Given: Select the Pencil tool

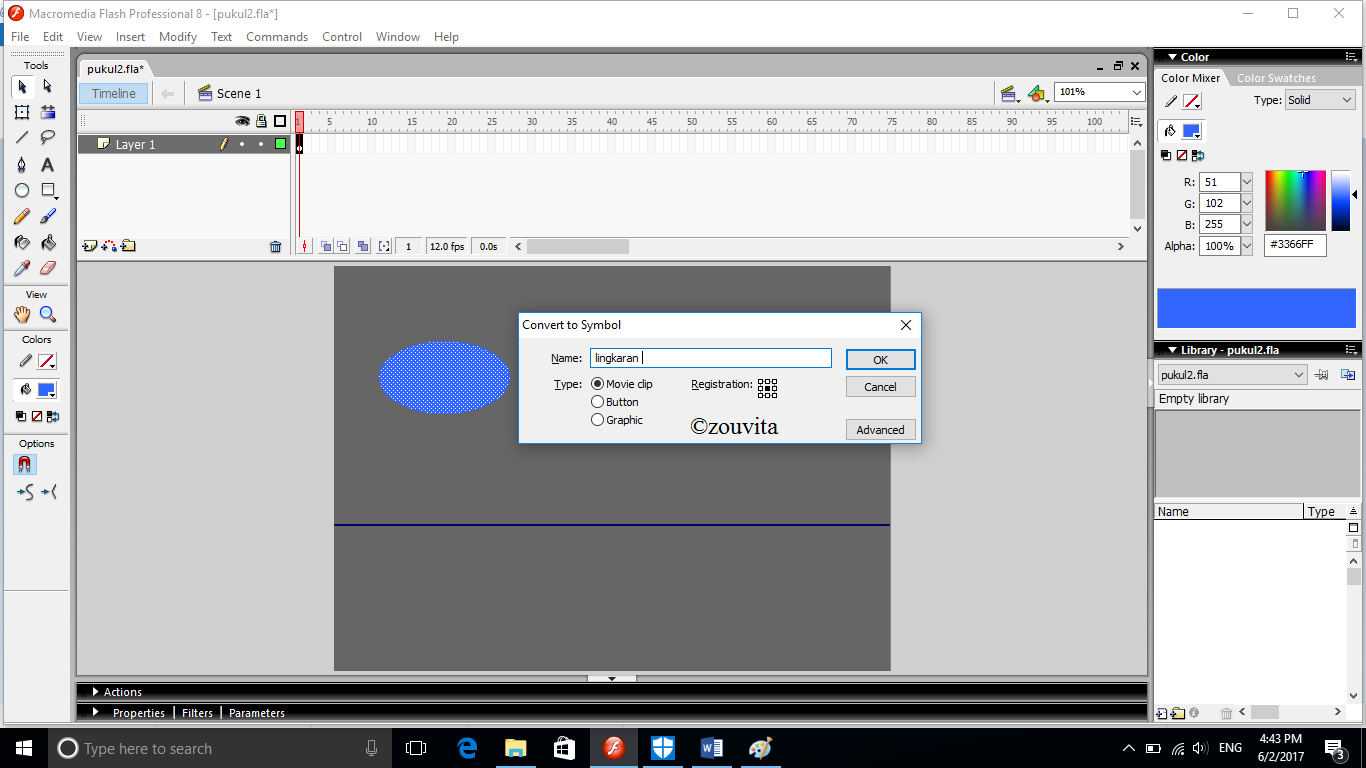Looking at the screenshot, I should pyautogui.click(x=22, y=216).
